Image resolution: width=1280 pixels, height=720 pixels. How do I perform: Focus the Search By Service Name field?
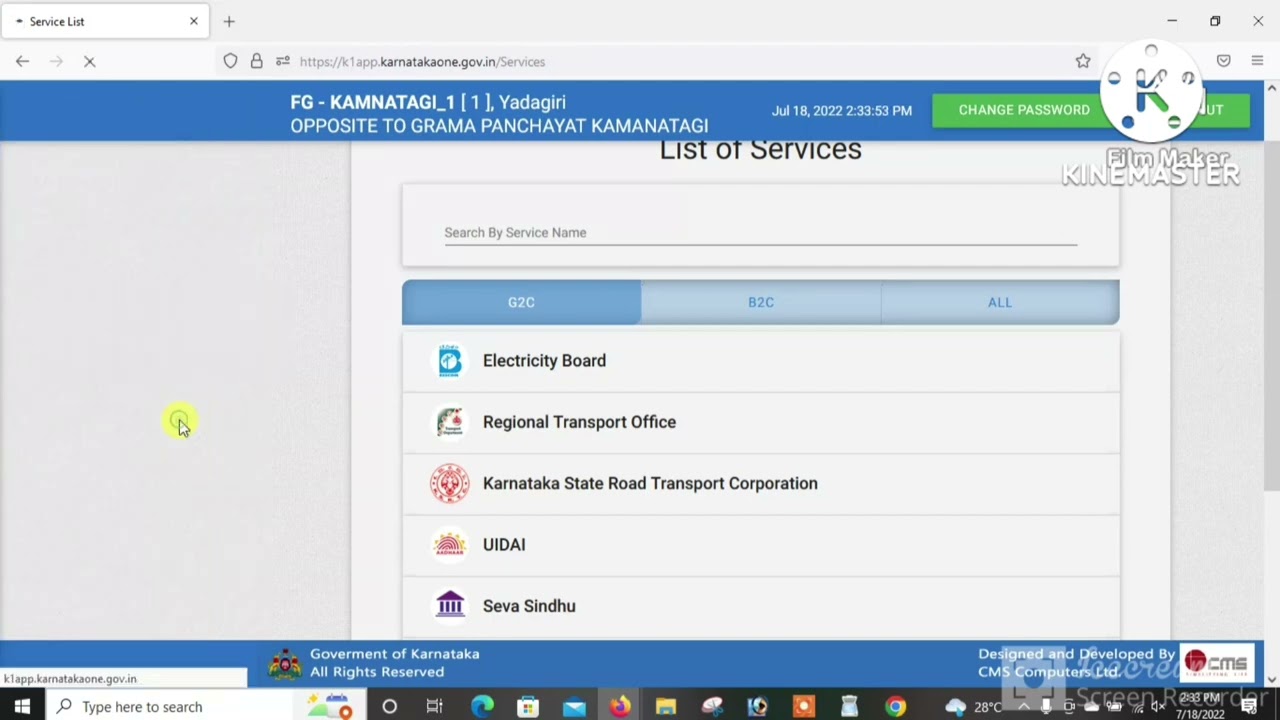point(760,232)
